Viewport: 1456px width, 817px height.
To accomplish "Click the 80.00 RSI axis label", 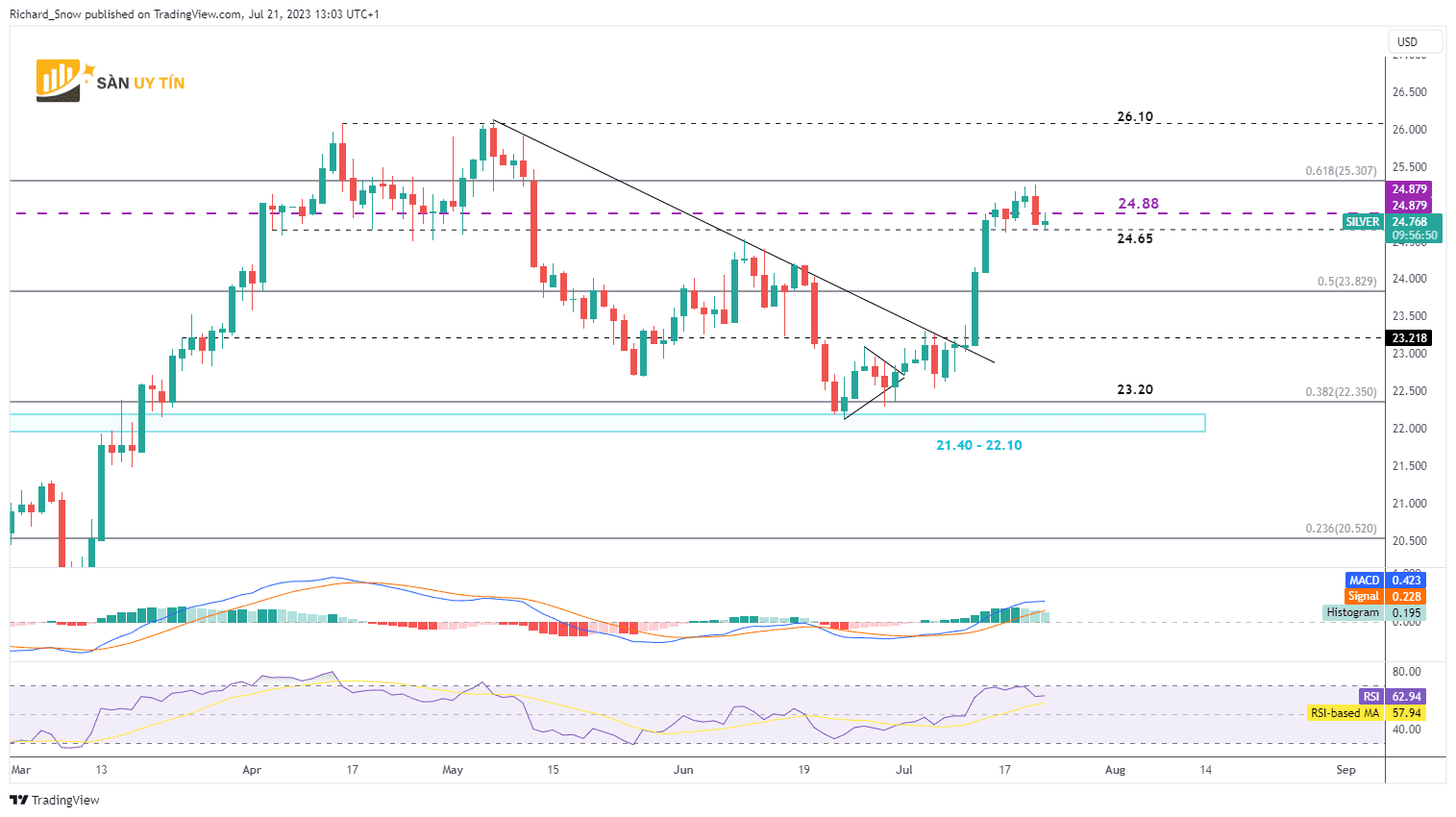I will [1406, 672].
